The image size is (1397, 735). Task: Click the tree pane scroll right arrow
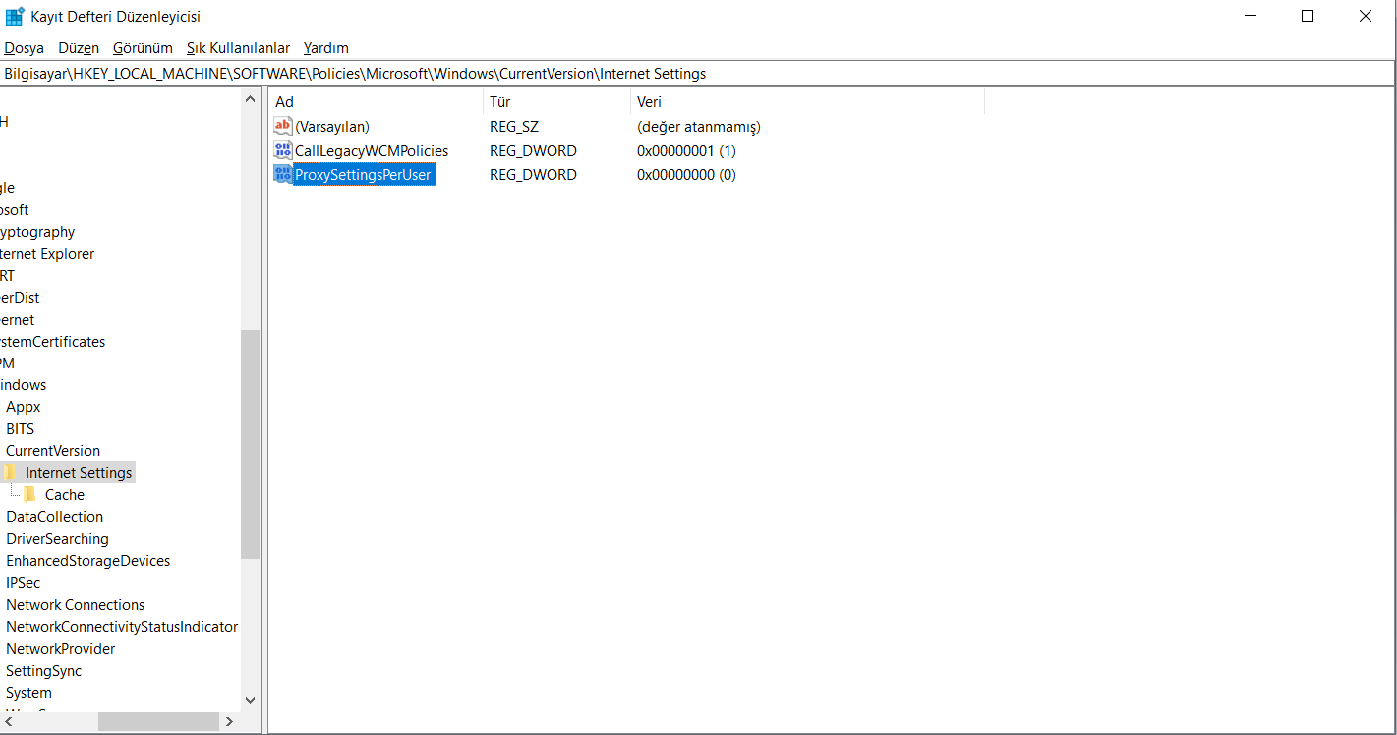point(229,721)
